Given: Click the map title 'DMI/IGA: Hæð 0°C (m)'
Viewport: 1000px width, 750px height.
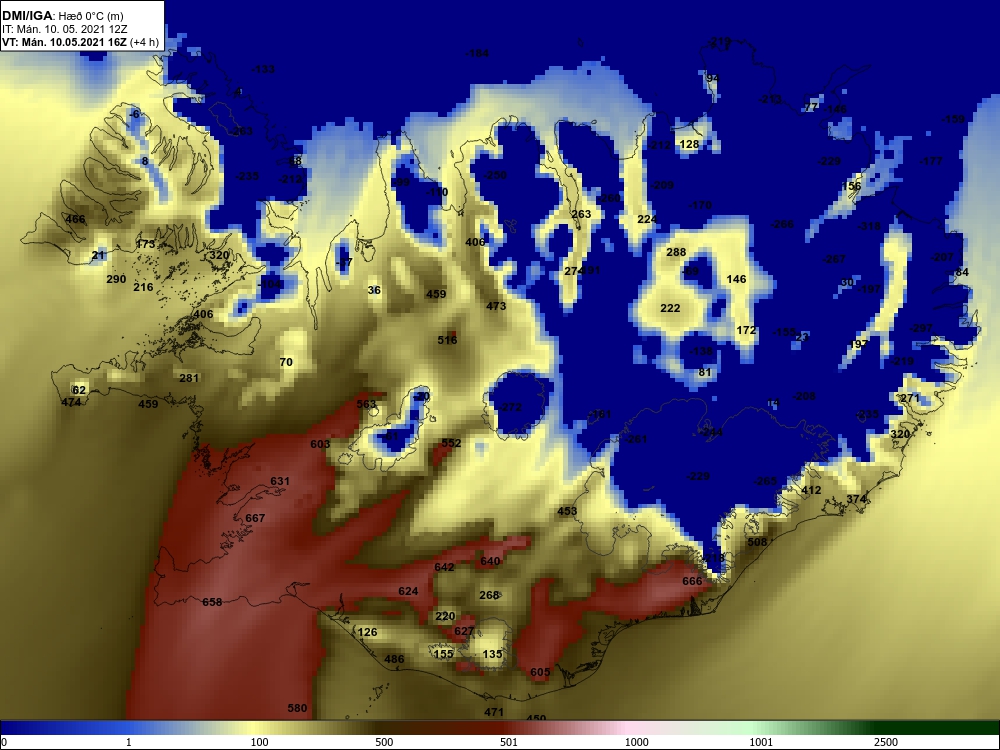Looking at the screenshot, I should coord(62,16).
